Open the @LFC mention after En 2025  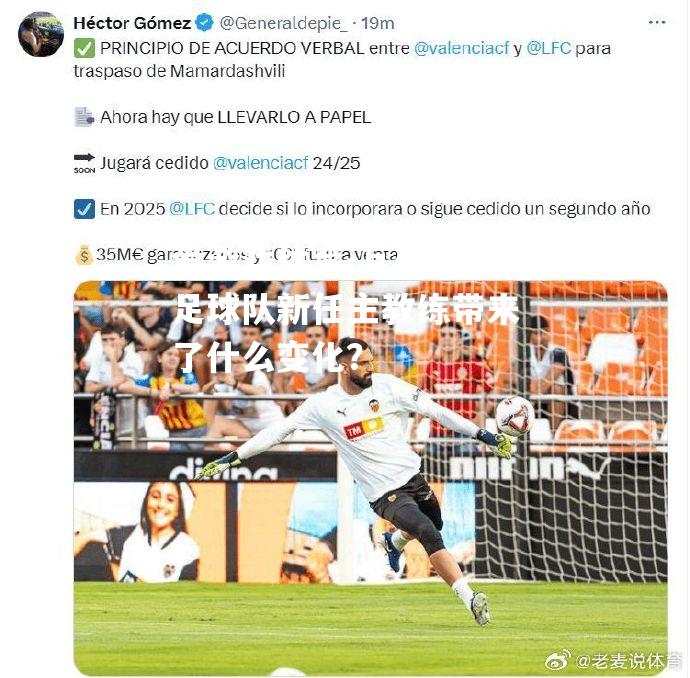pyautogui.click(x=192, y=209)
